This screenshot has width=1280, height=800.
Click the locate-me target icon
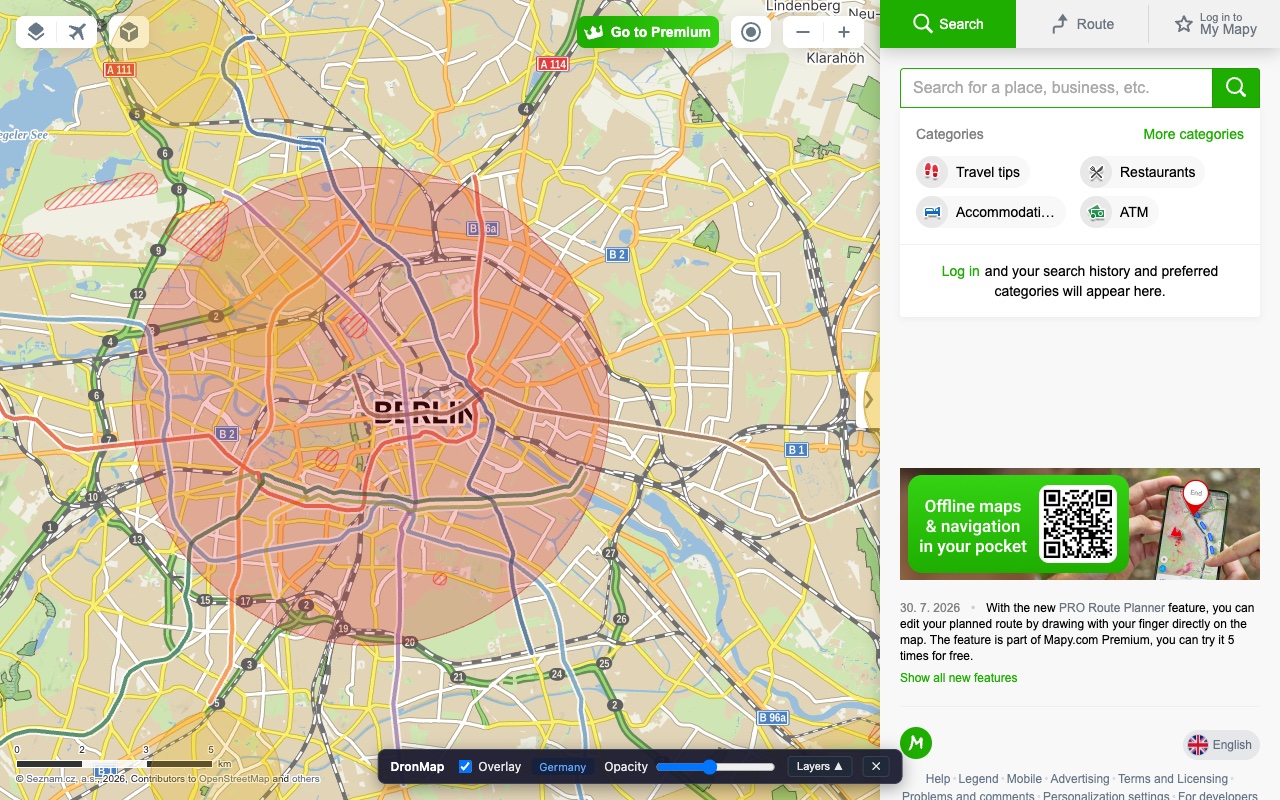(x=751, y=32)
